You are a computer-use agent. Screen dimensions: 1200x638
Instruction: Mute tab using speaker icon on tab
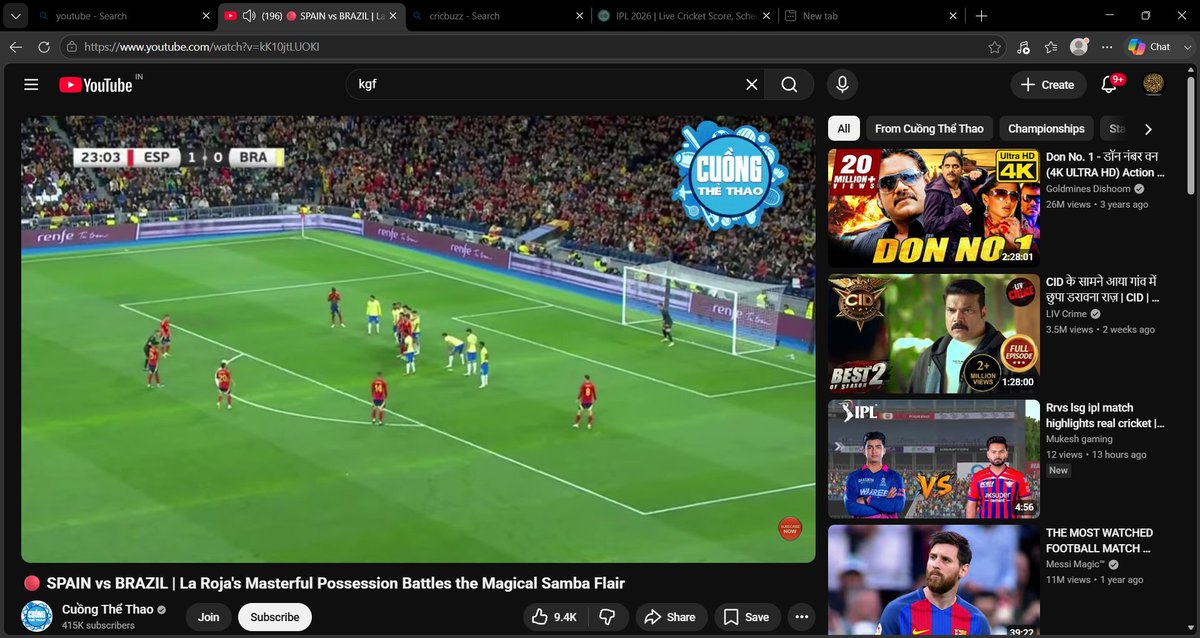tap(249, 16)
